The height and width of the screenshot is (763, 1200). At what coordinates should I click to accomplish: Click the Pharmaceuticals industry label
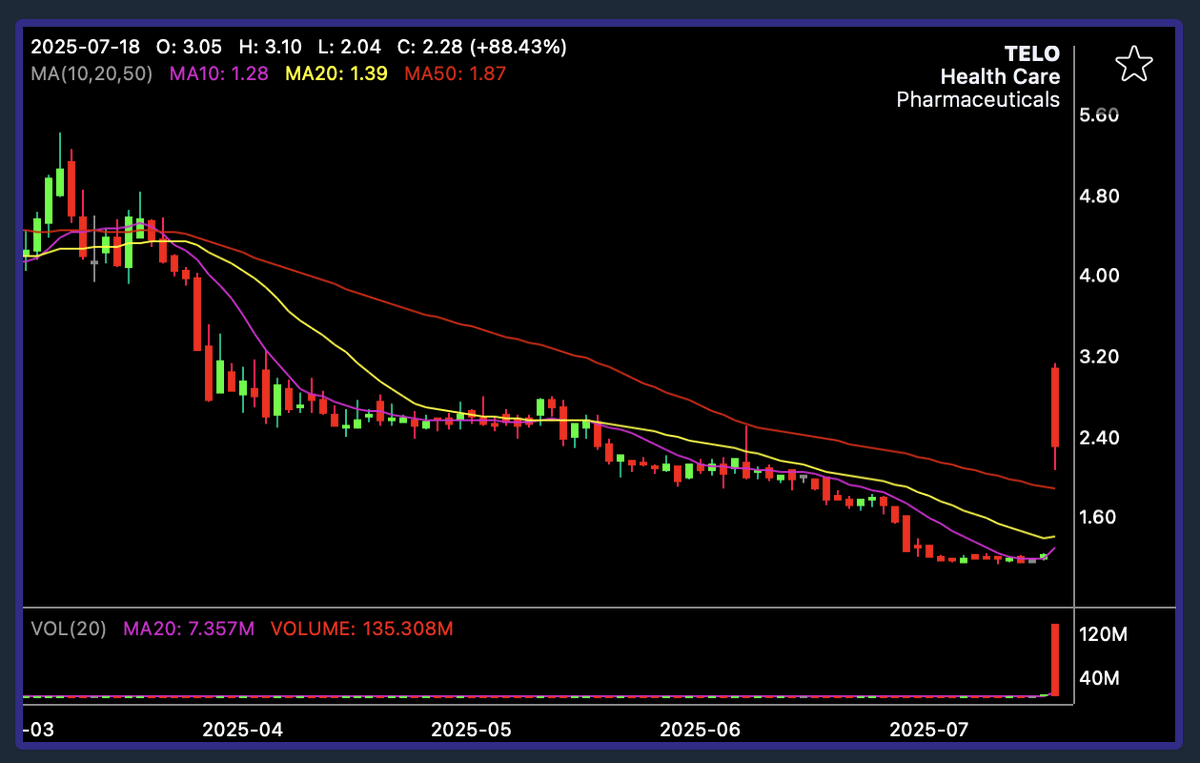[978, 99]
